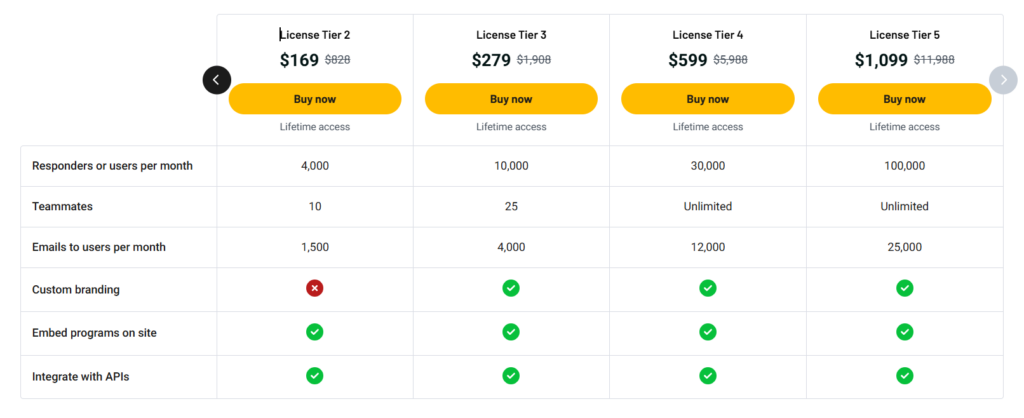Image resolution: width=1024 pixels, height=418 pixels.
Task: Click Tier 4 Custom branding checkmark
Action: click(x=707, y=288)
